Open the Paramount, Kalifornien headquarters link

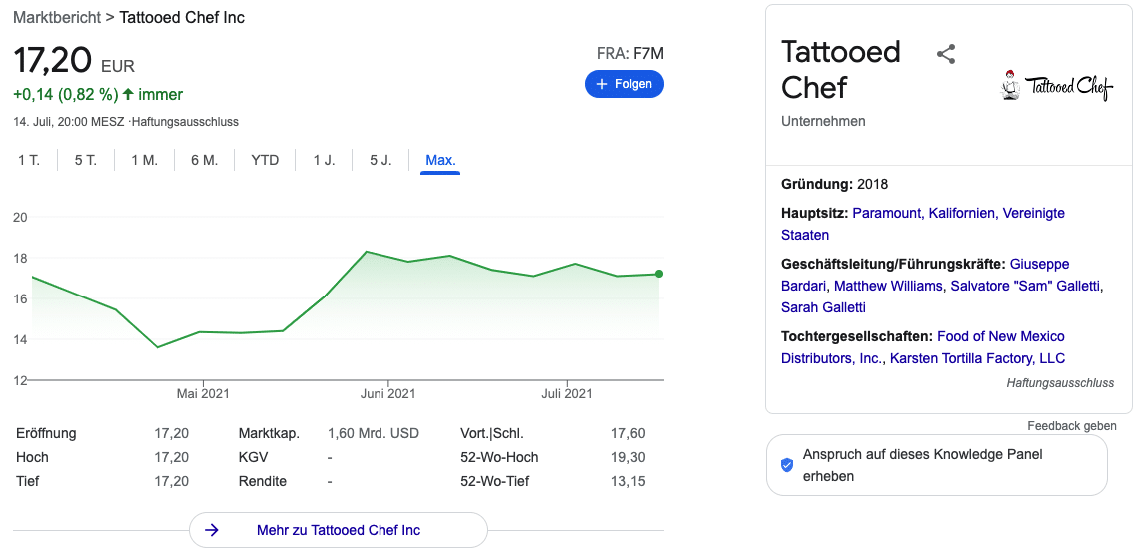(923, 224)
